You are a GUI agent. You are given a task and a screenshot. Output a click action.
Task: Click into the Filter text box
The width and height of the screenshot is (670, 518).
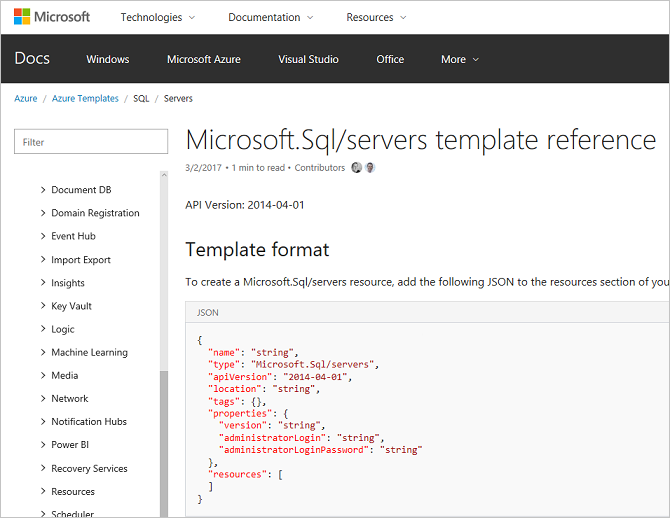(x=91, y=142)
